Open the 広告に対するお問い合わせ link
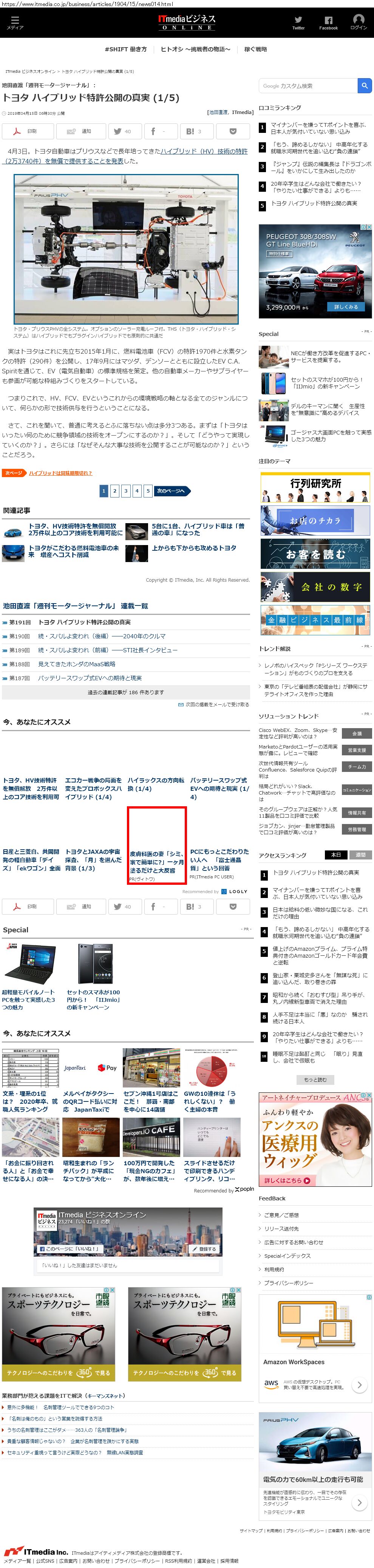 tap(293, 1242)
